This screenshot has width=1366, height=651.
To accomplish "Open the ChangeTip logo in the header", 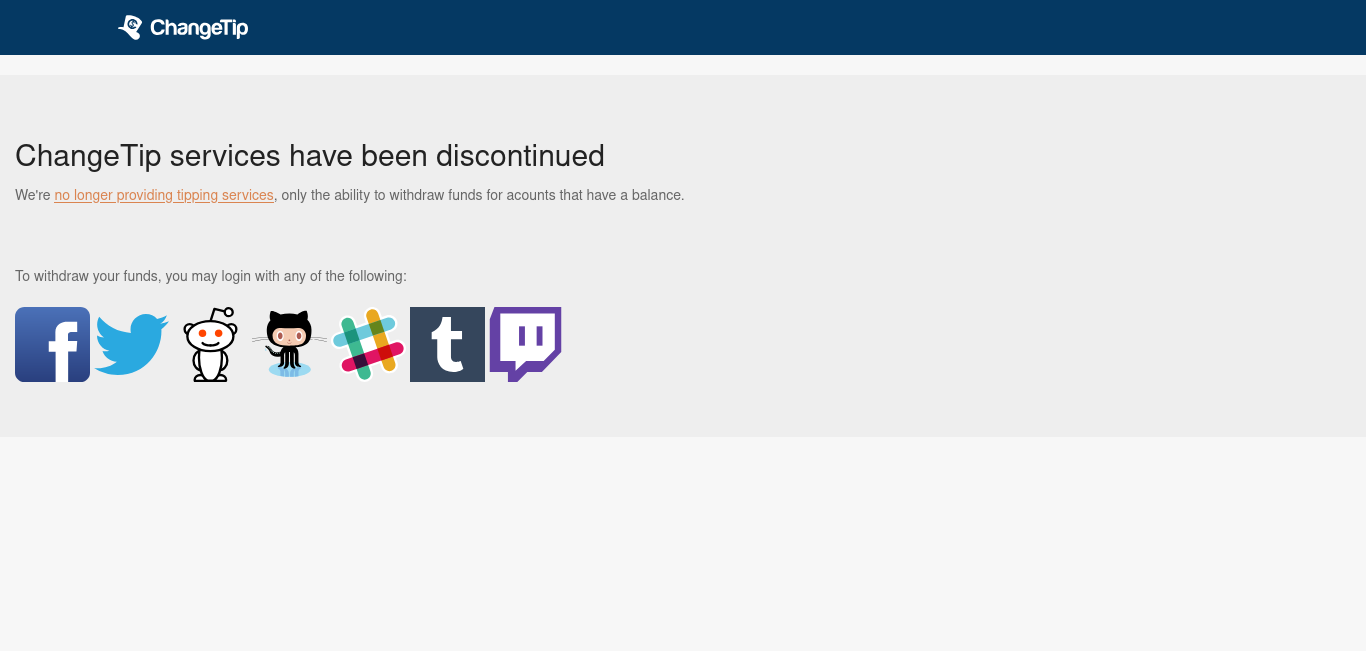I will point(183,28).
